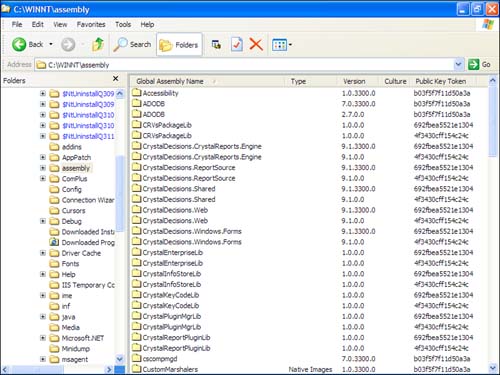Select CrystalDecisions.Windows.Forms version 9.1.3300.0 name
500x375 pixels.
pos(192,231)
